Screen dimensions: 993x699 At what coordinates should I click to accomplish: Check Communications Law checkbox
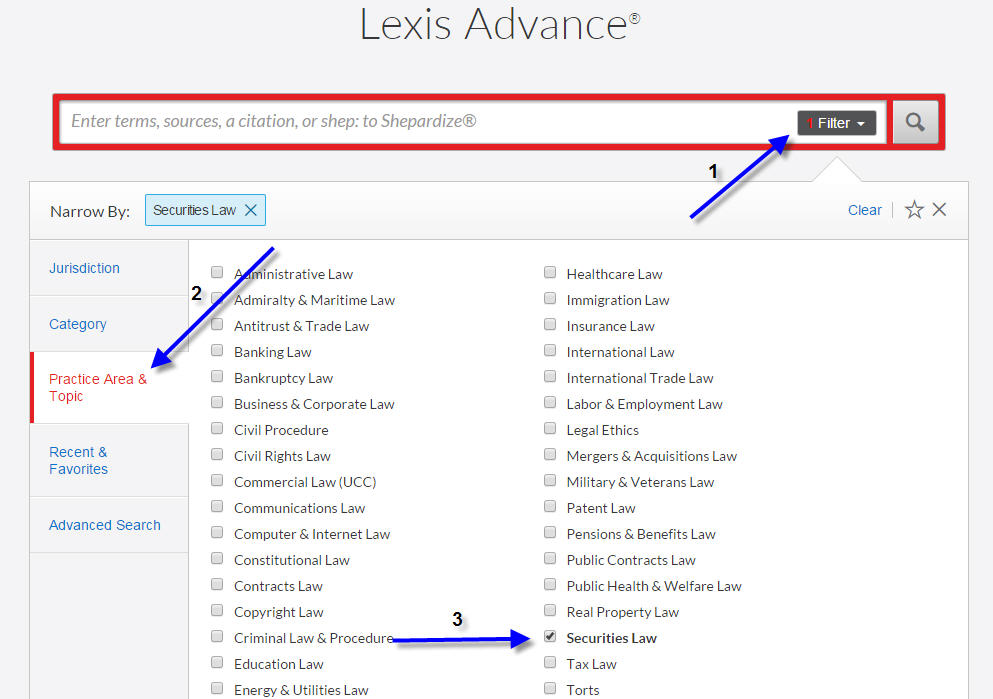click(x=217, y=506)
